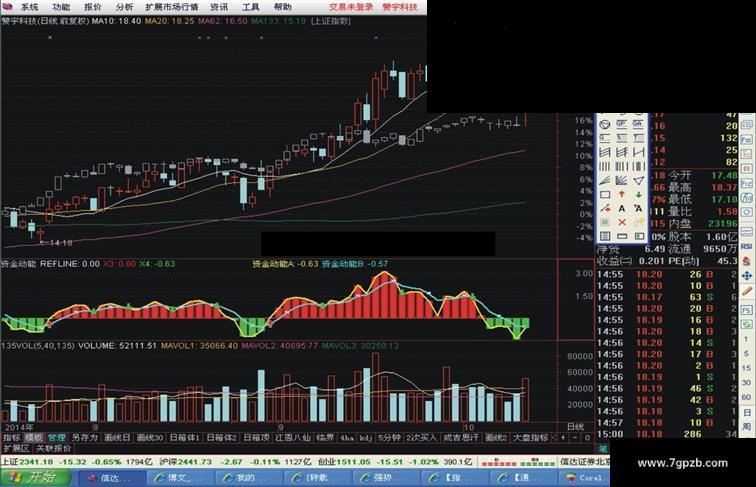The height and width of the screenshot is (487, 756).
Task: Place a red up-arrow marker
Action: (x=621, y=194)
